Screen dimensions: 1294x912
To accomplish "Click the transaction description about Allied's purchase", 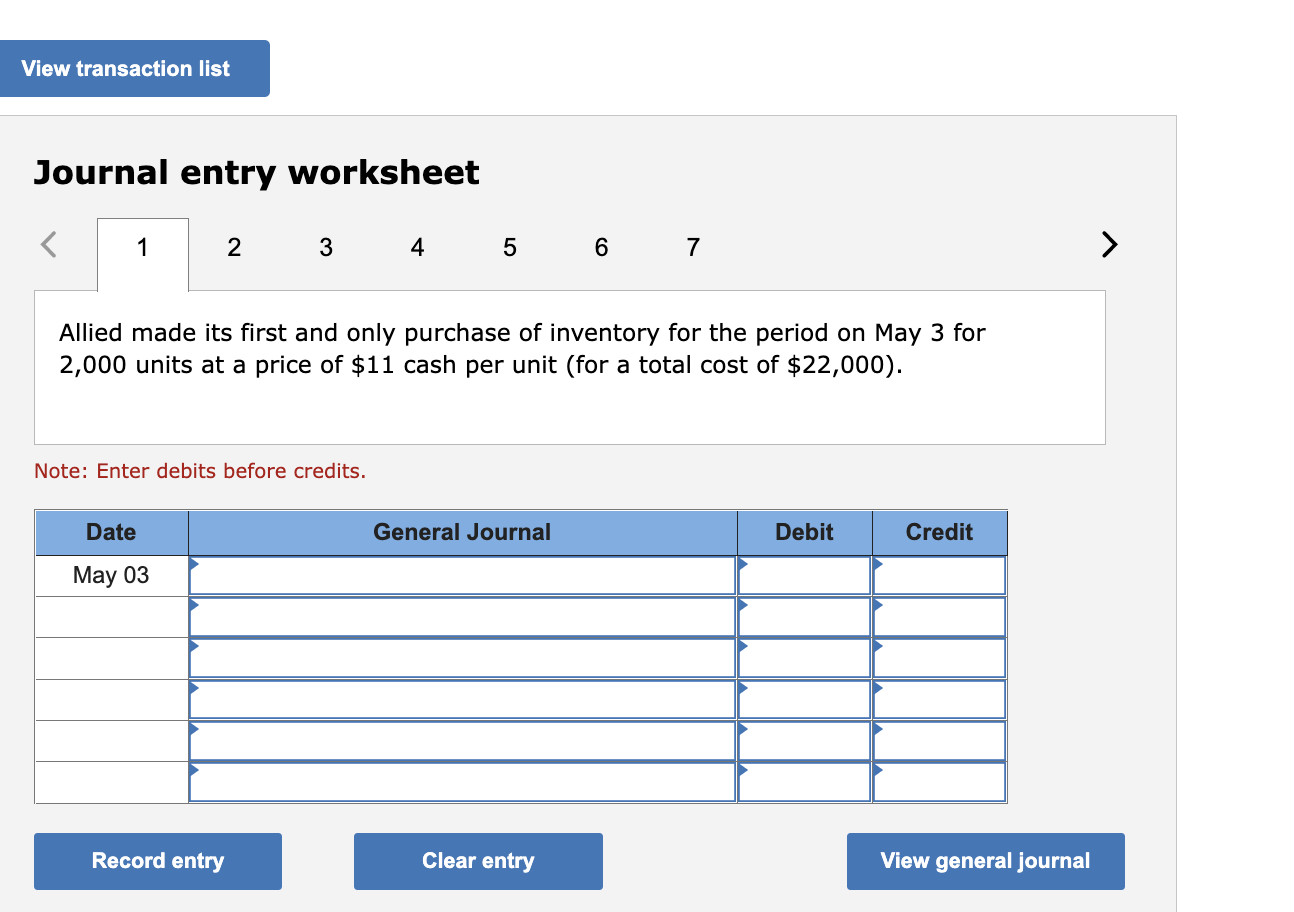I will coord(522,349).
